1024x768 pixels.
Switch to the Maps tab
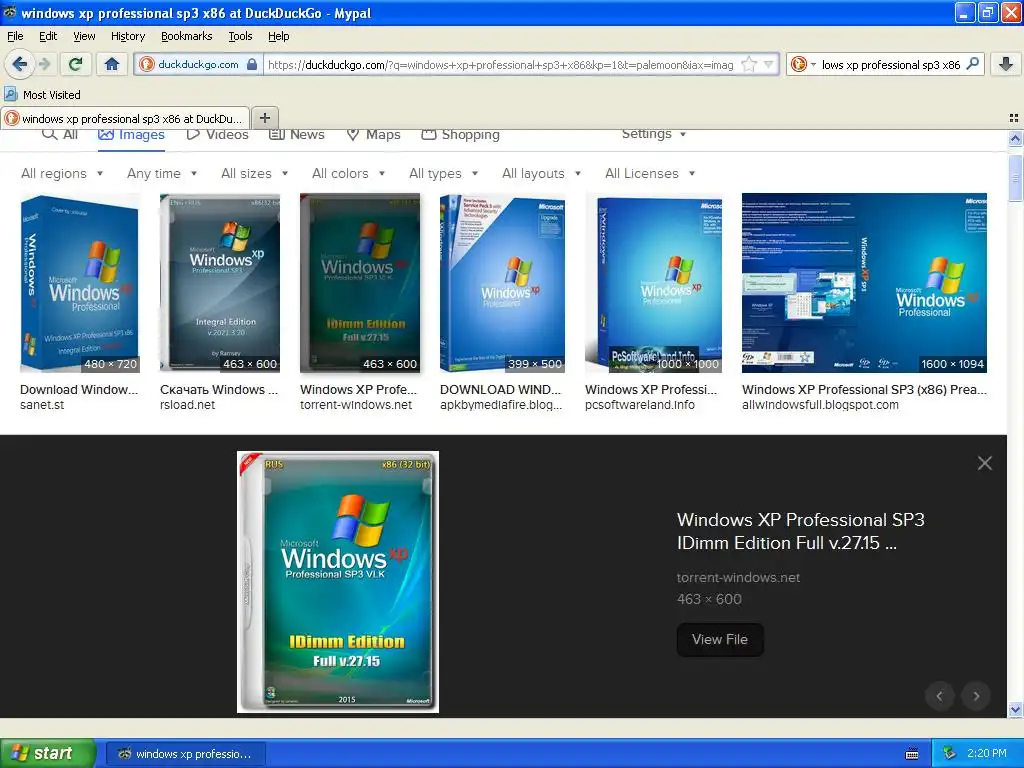tap(373, 135)
